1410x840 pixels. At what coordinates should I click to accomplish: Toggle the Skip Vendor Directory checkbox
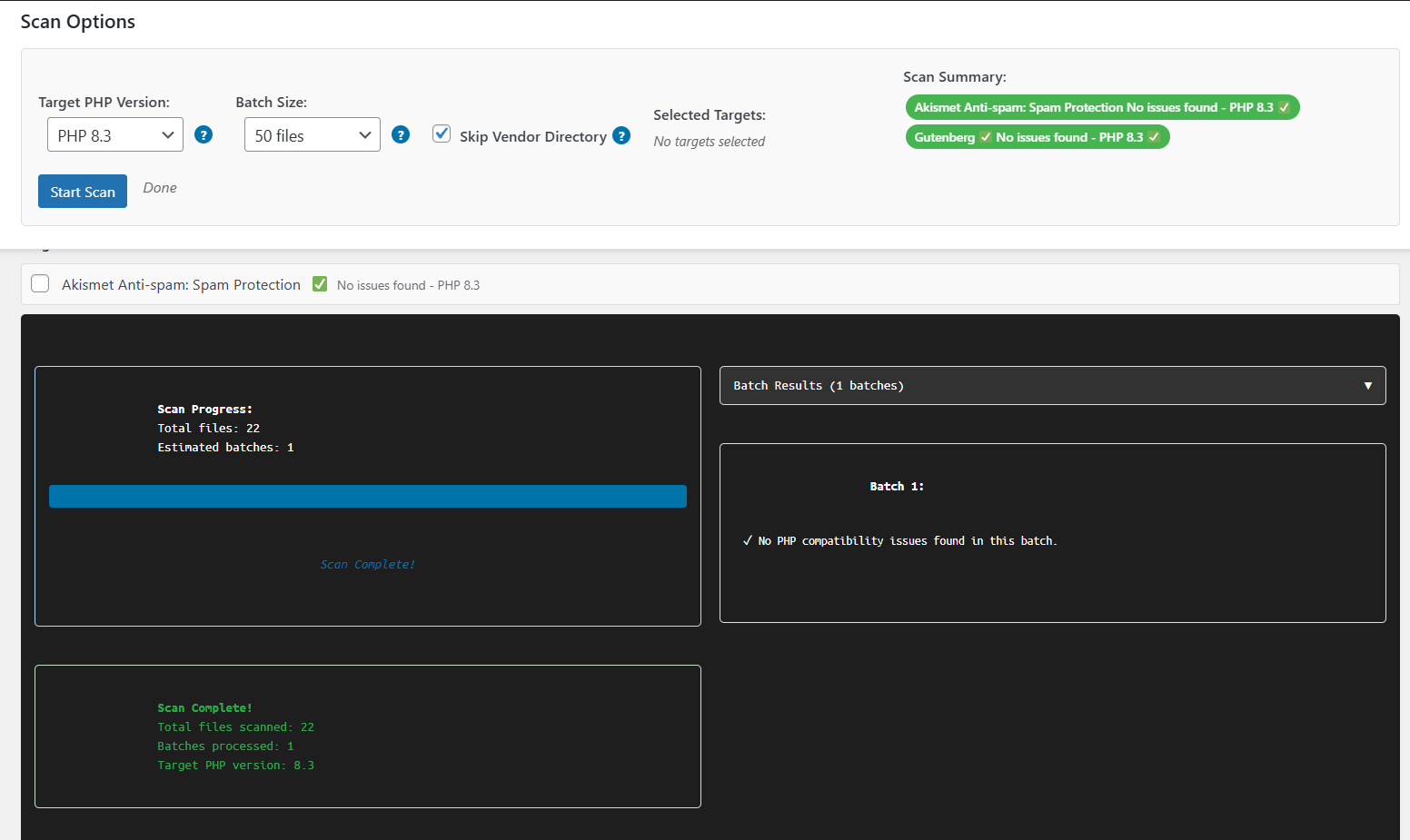[x=442, y=133]
